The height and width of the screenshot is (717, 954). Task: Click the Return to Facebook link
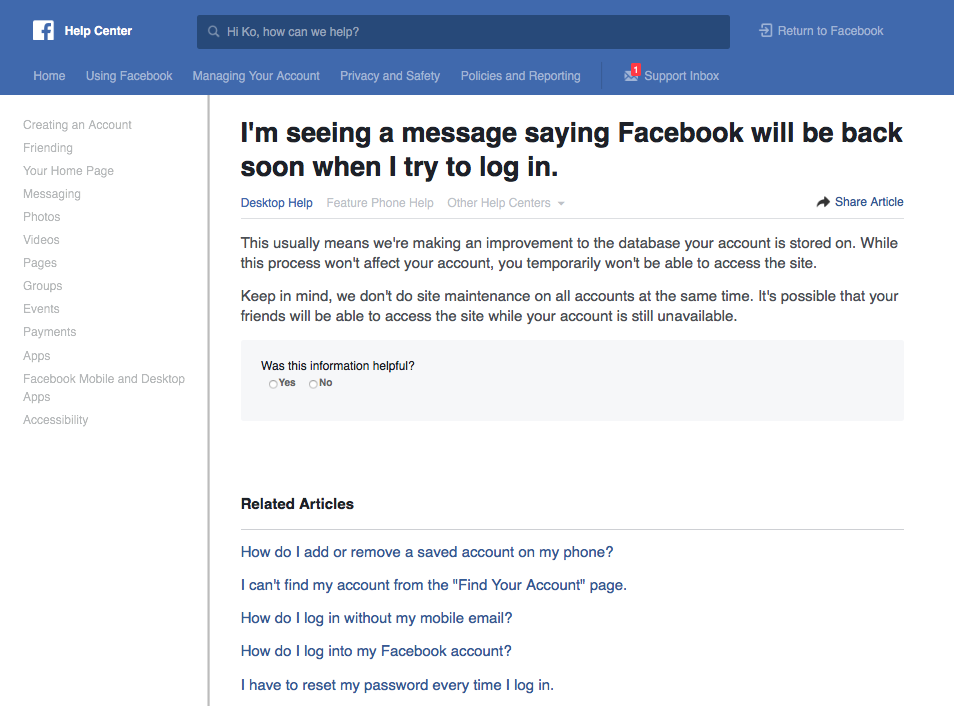tap(830, 31)
